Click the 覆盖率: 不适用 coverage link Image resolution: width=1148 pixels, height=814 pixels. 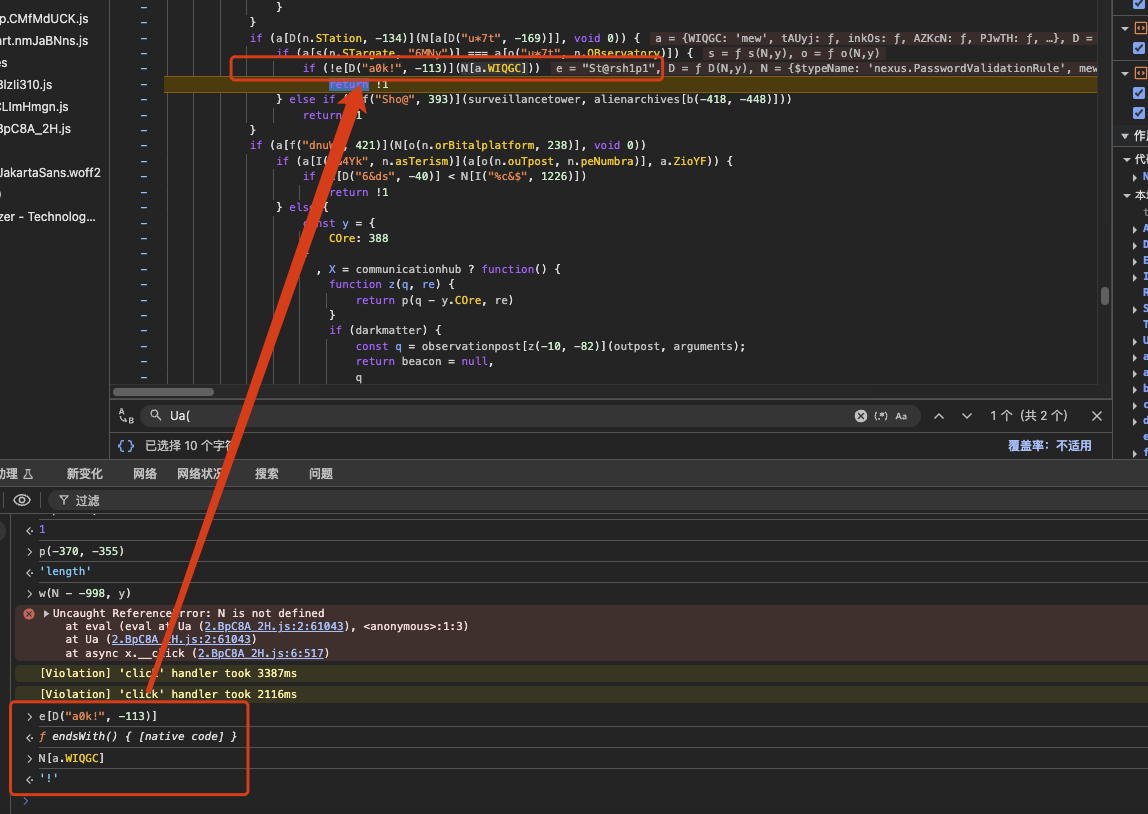tap(1049, 446)
